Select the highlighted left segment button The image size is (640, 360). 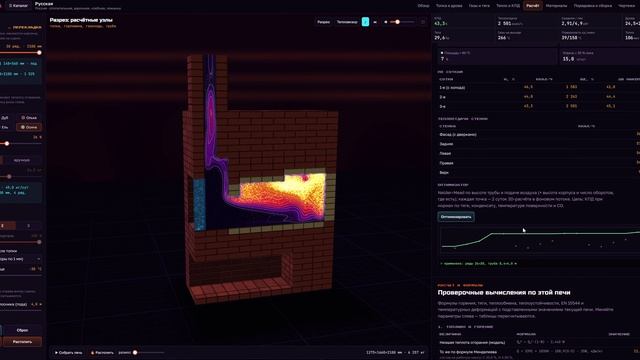point(7,226)
